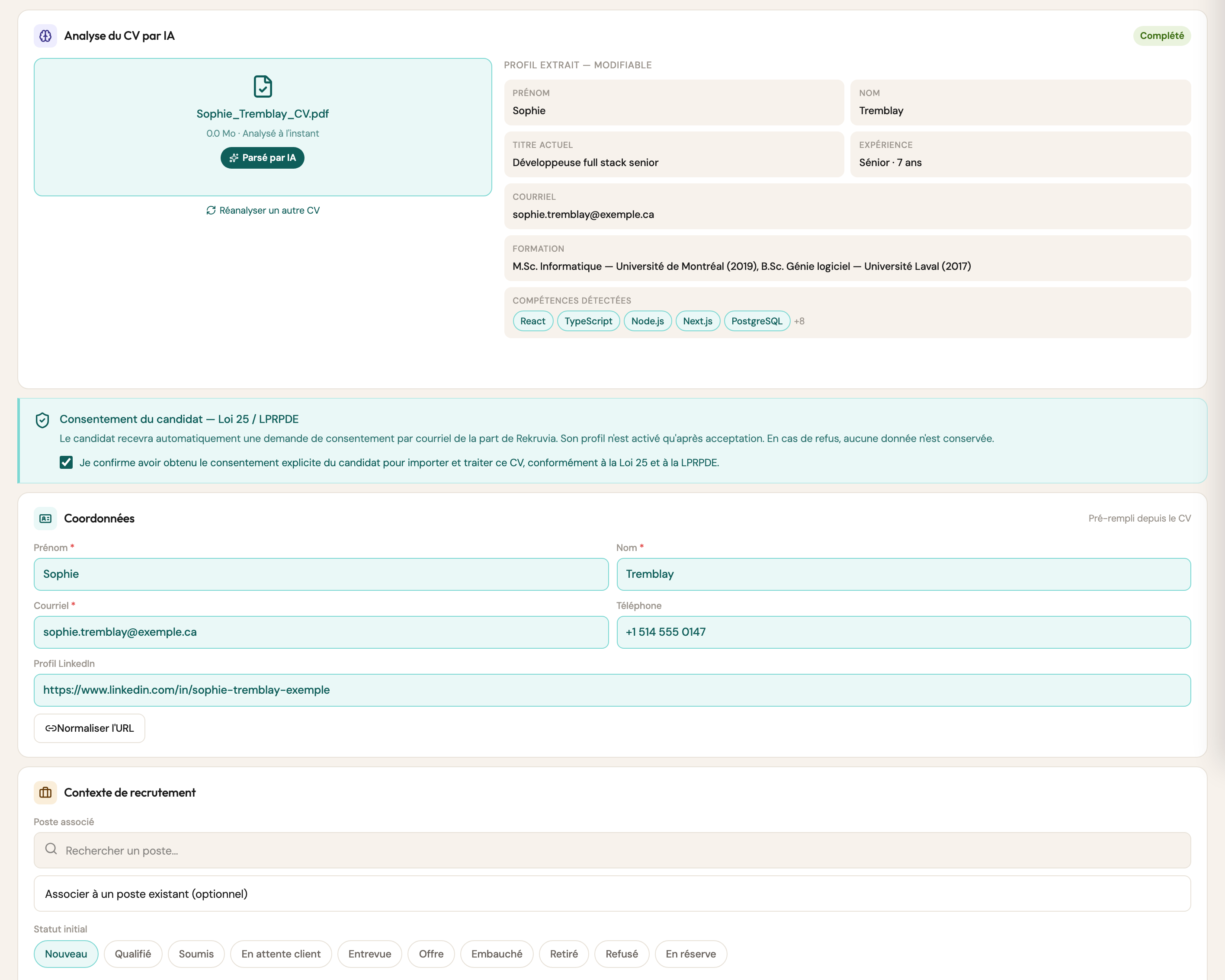Click the Profil LinkedIn URL field
The height and width of the screenshot is (980, 1225).
(x=612, y=690)
